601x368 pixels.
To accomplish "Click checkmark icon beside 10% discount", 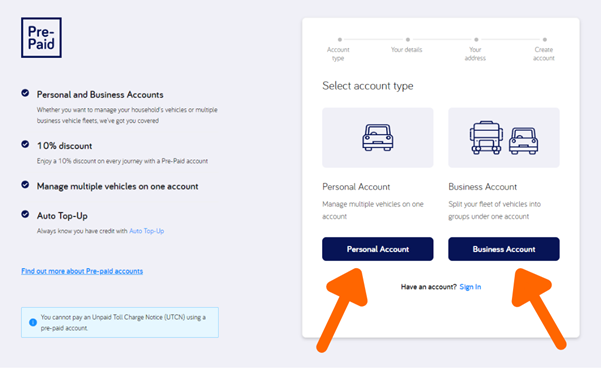I will click(x=25, y=144).
